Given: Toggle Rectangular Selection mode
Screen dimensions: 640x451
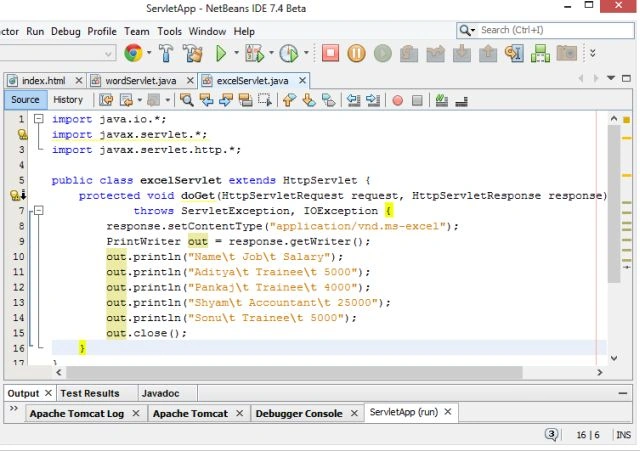Looking at the screenshot, I should [264, 100].
